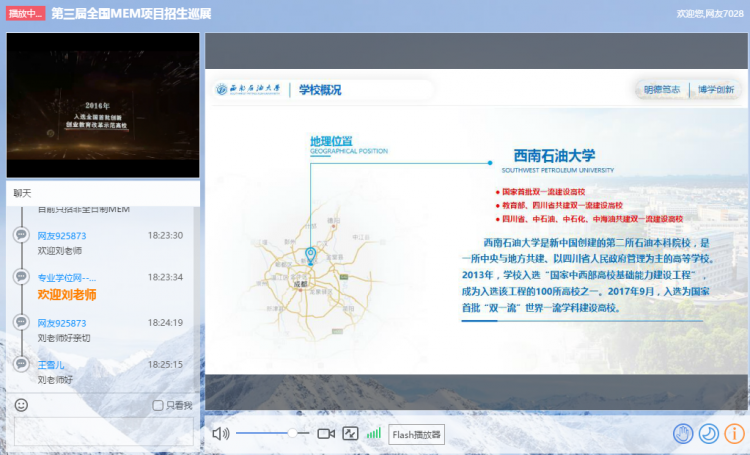
Task: Mute the speaker volume icon
Action: tap(221, 434)
